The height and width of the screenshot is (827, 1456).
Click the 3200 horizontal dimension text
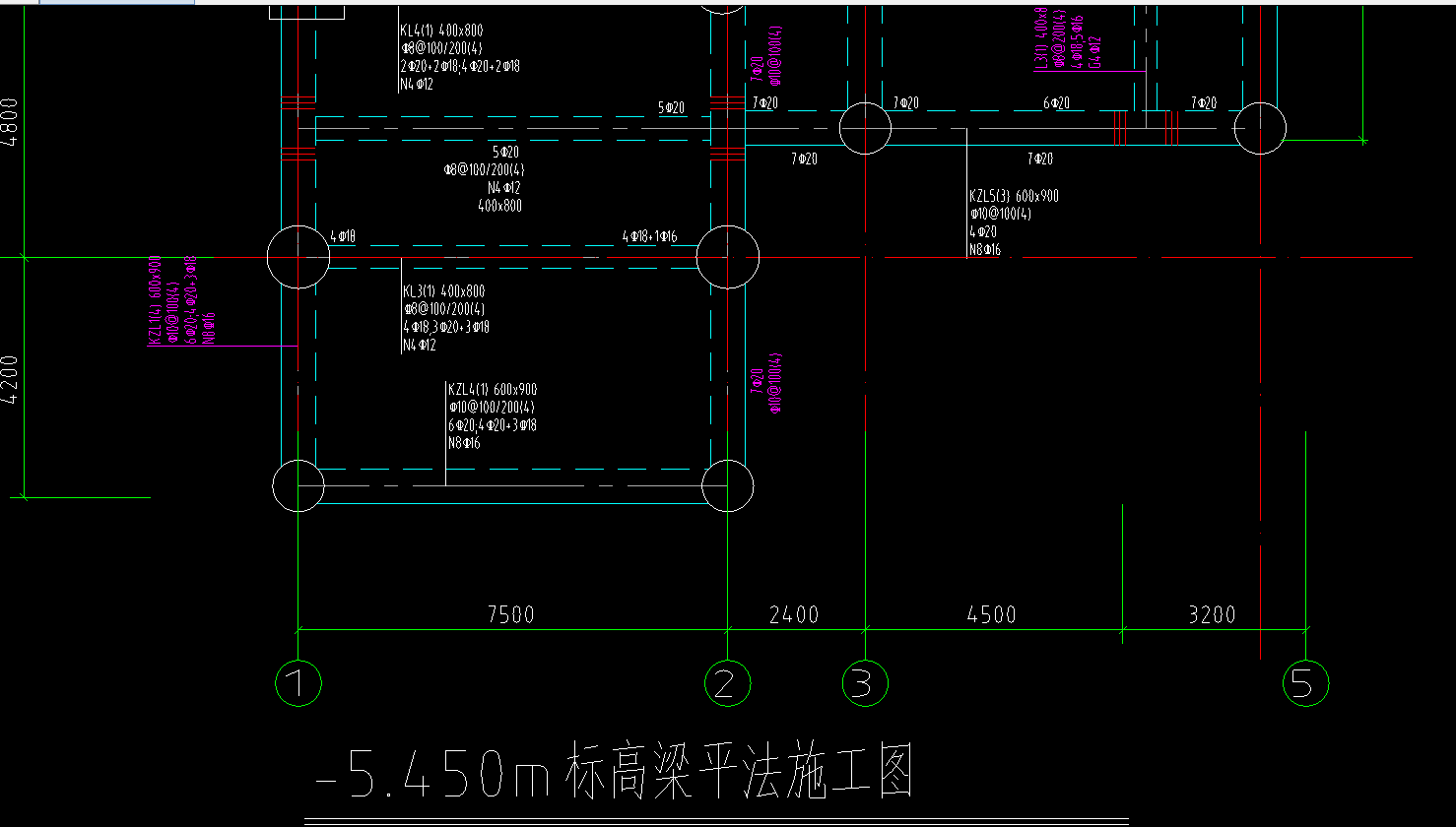pos(1212,614)
